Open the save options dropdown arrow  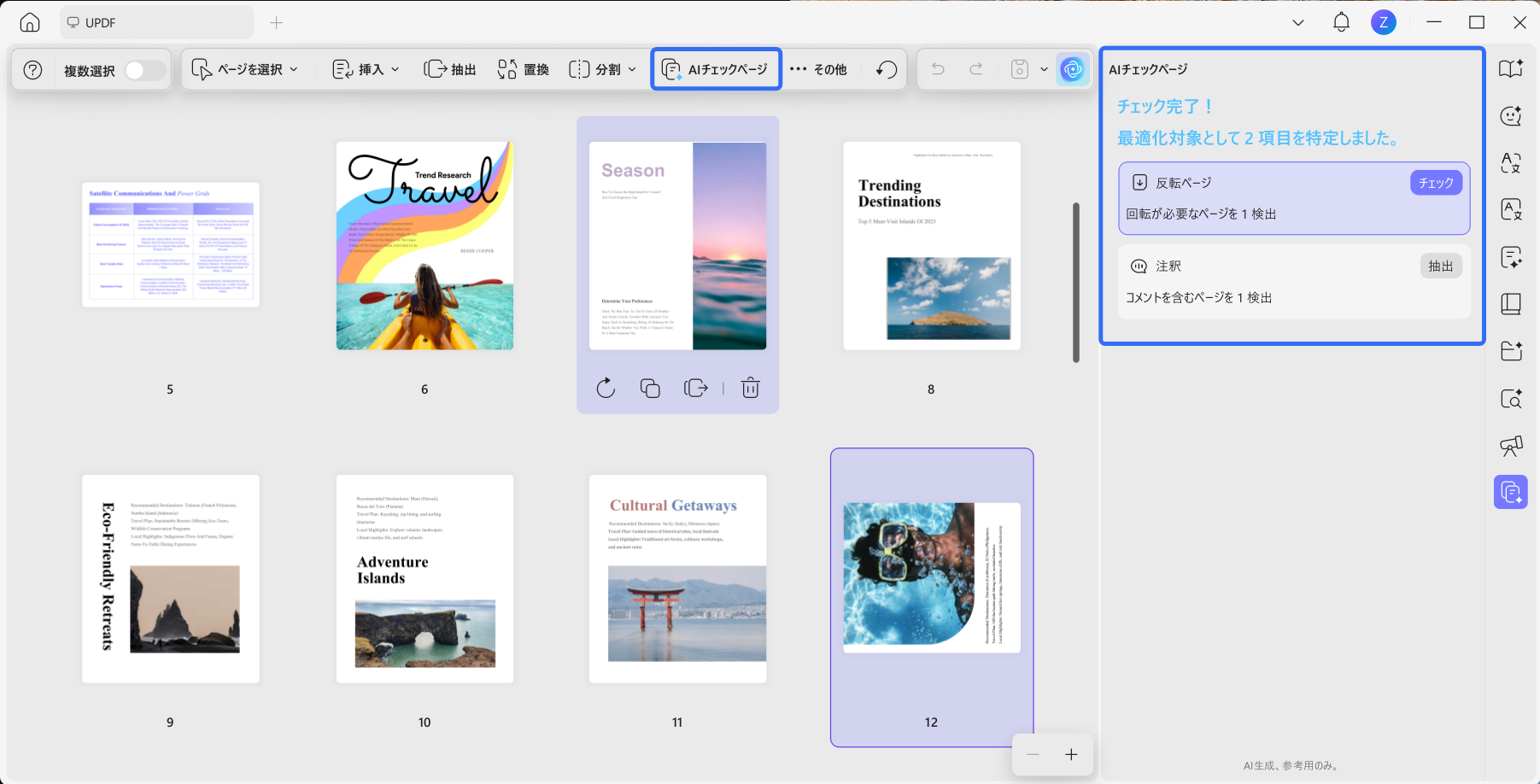1044,69
